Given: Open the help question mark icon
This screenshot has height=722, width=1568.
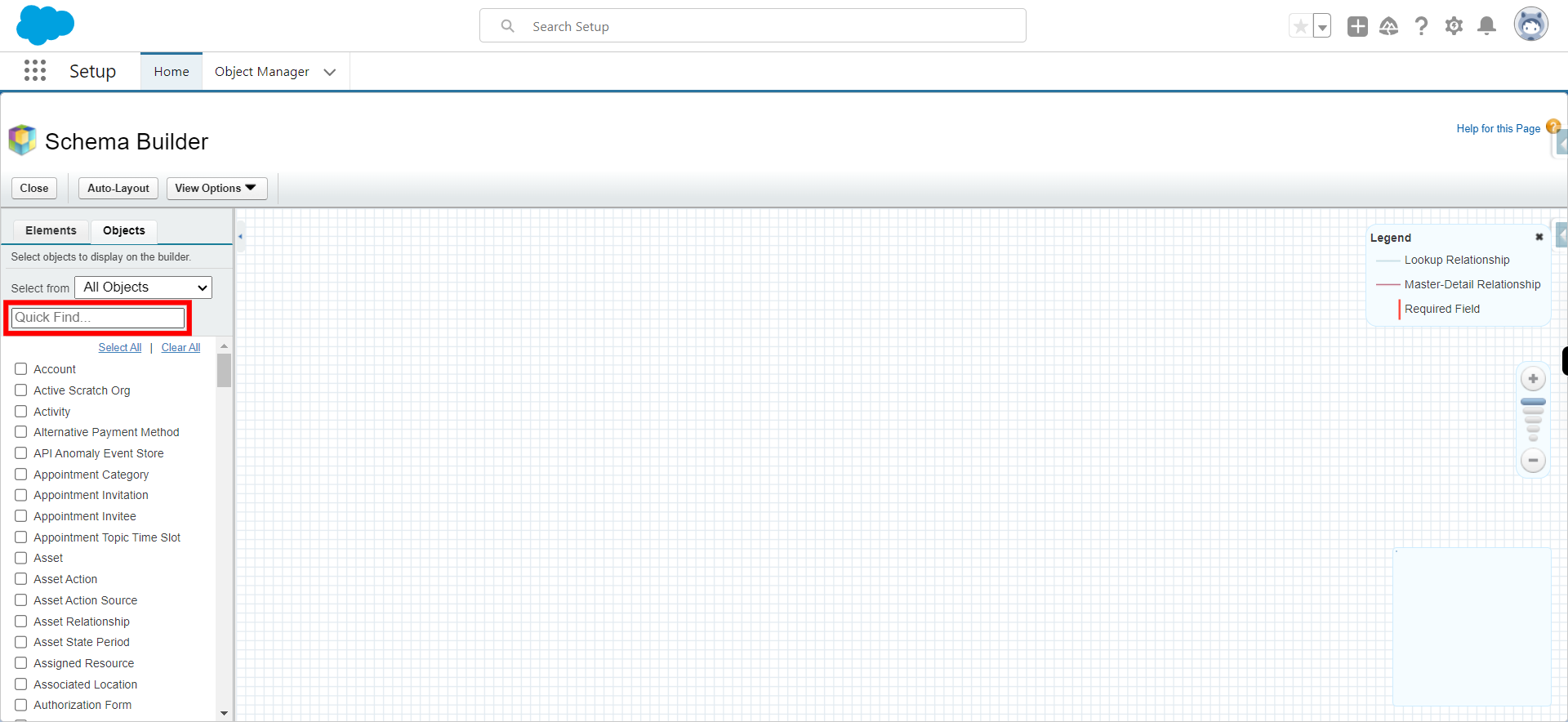Looking at the screenshot, I should point(1422,26).
